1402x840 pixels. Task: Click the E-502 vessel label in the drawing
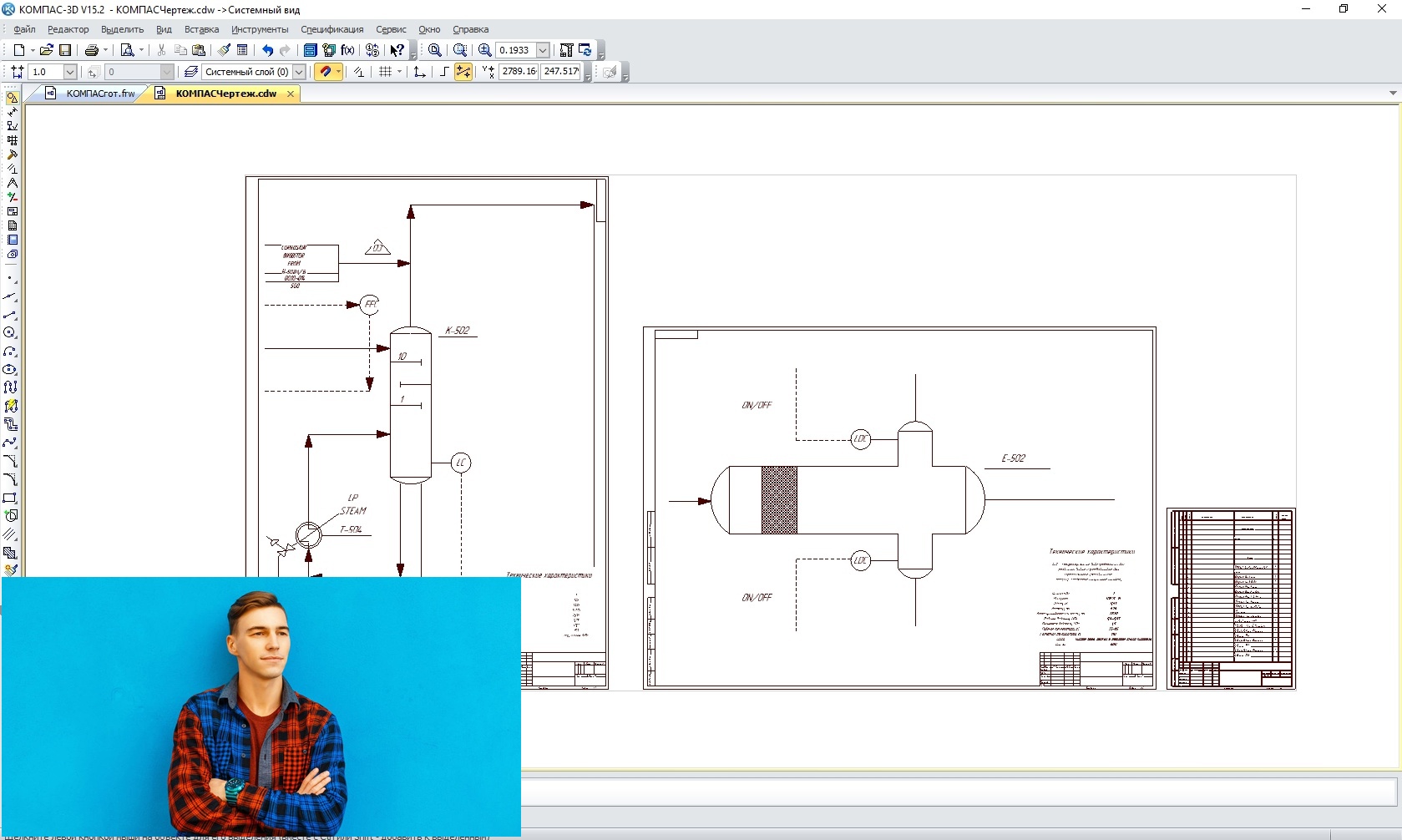pyautogui.click(x=1014, y=458)
